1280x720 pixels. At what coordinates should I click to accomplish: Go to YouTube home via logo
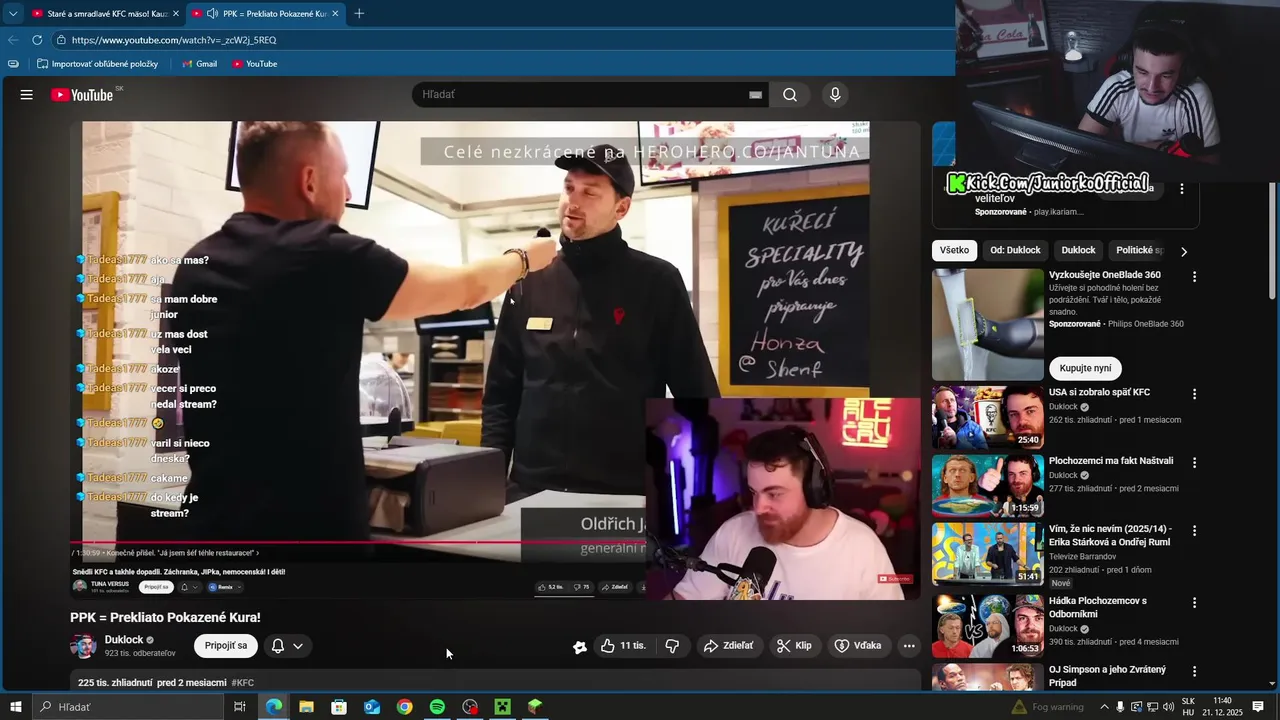[82, 95]
